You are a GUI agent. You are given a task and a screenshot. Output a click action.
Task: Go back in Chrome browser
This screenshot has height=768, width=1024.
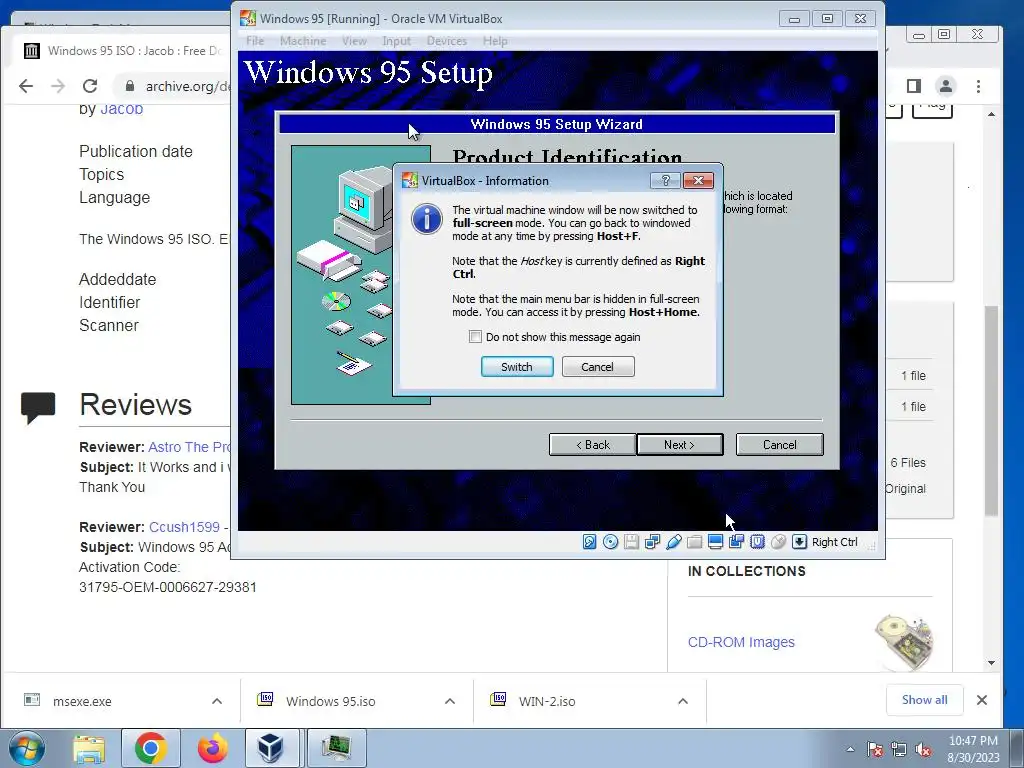26,86
